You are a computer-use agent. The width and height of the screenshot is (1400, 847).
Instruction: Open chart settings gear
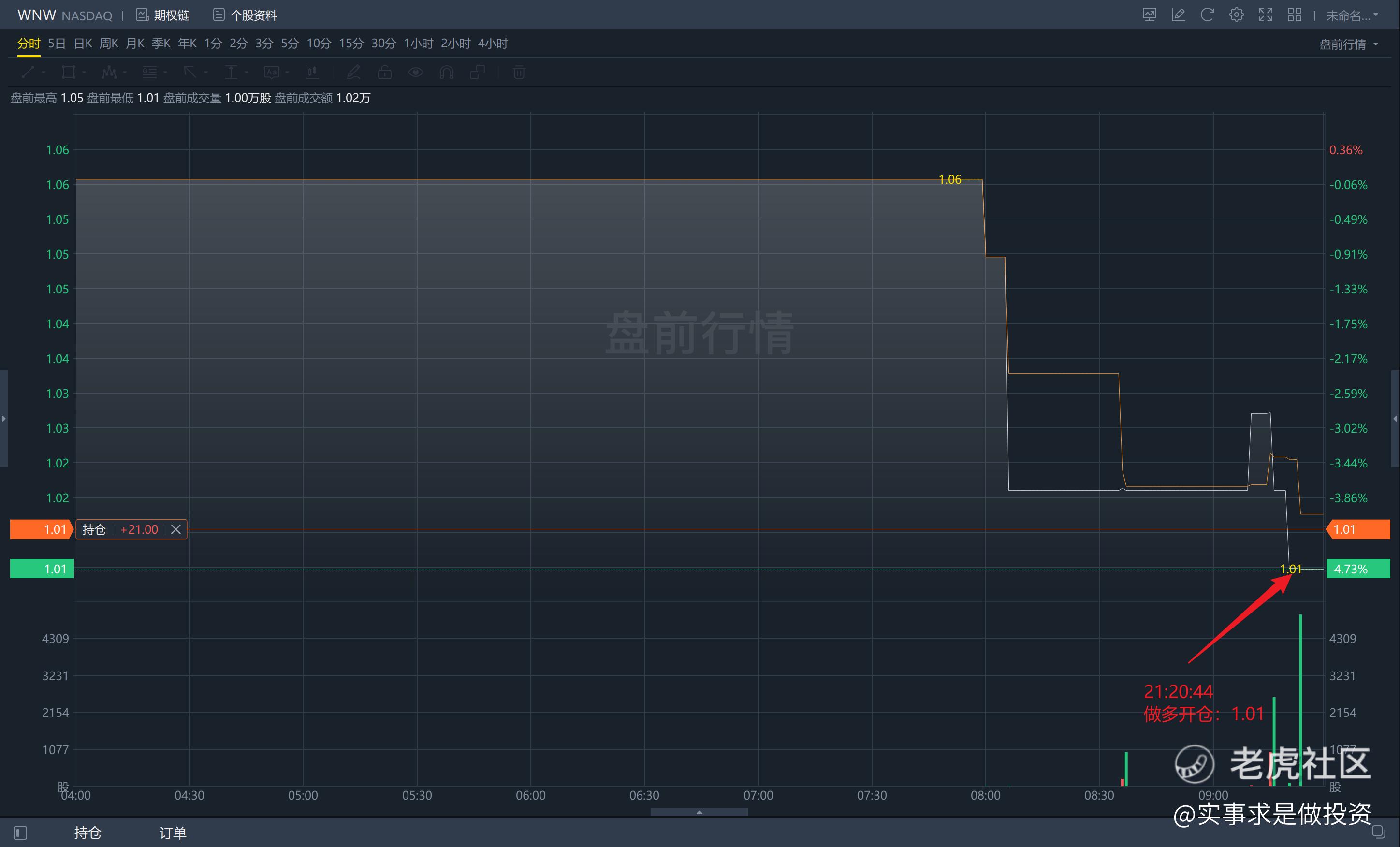[x=1237, y=15]
